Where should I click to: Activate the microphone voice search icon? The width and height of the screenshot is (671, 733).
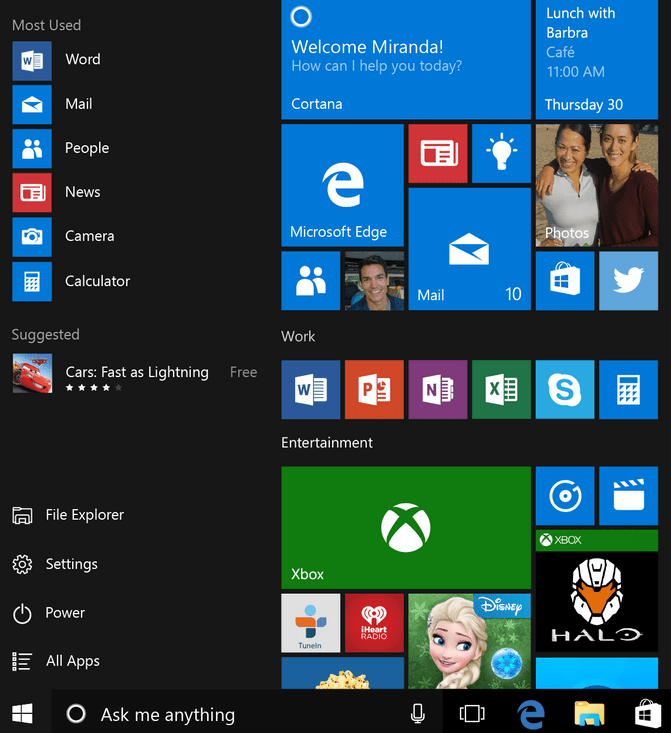coord(418,714)
